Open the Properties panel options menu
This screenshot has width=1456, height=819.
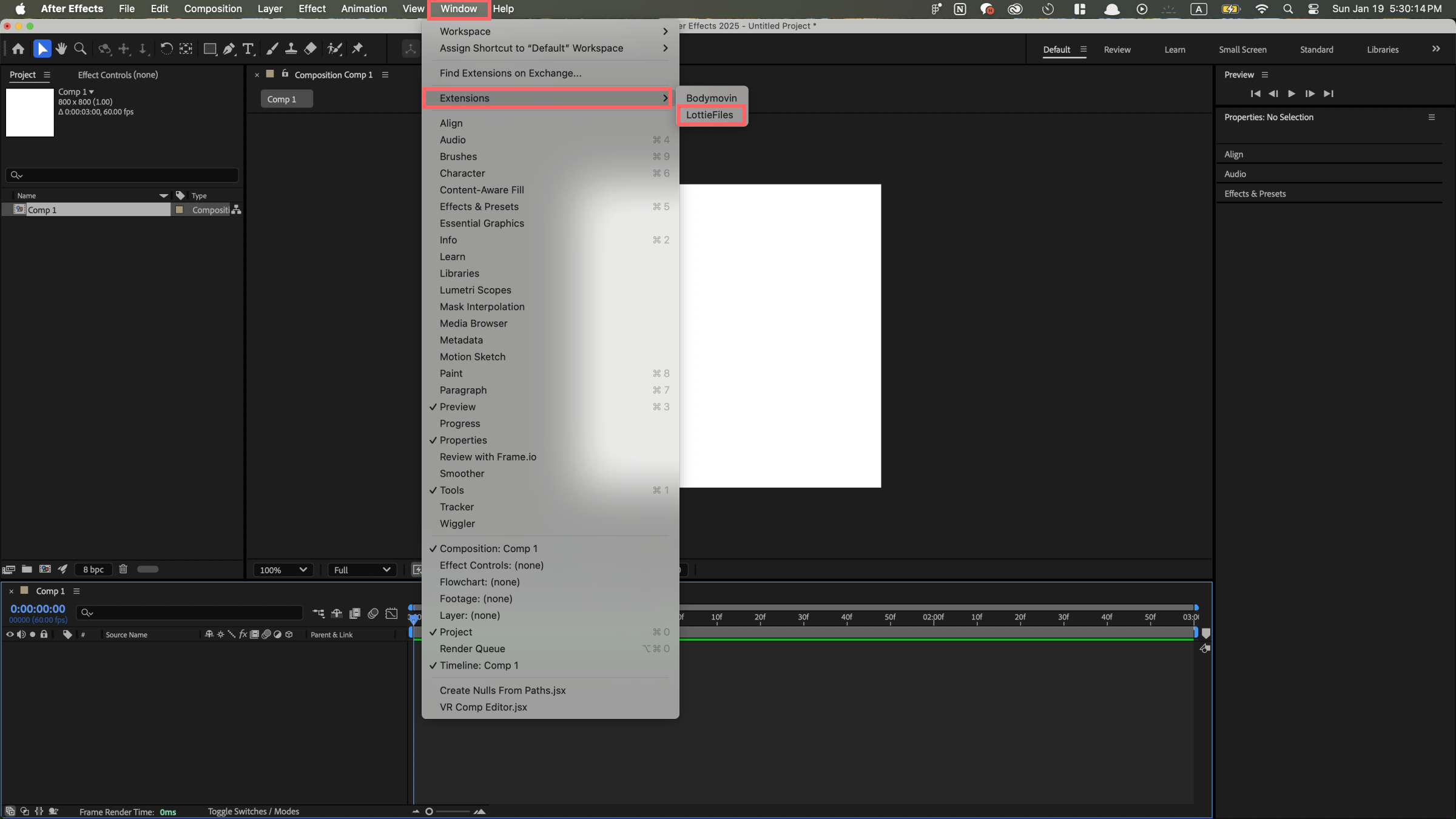point(1432,118)
